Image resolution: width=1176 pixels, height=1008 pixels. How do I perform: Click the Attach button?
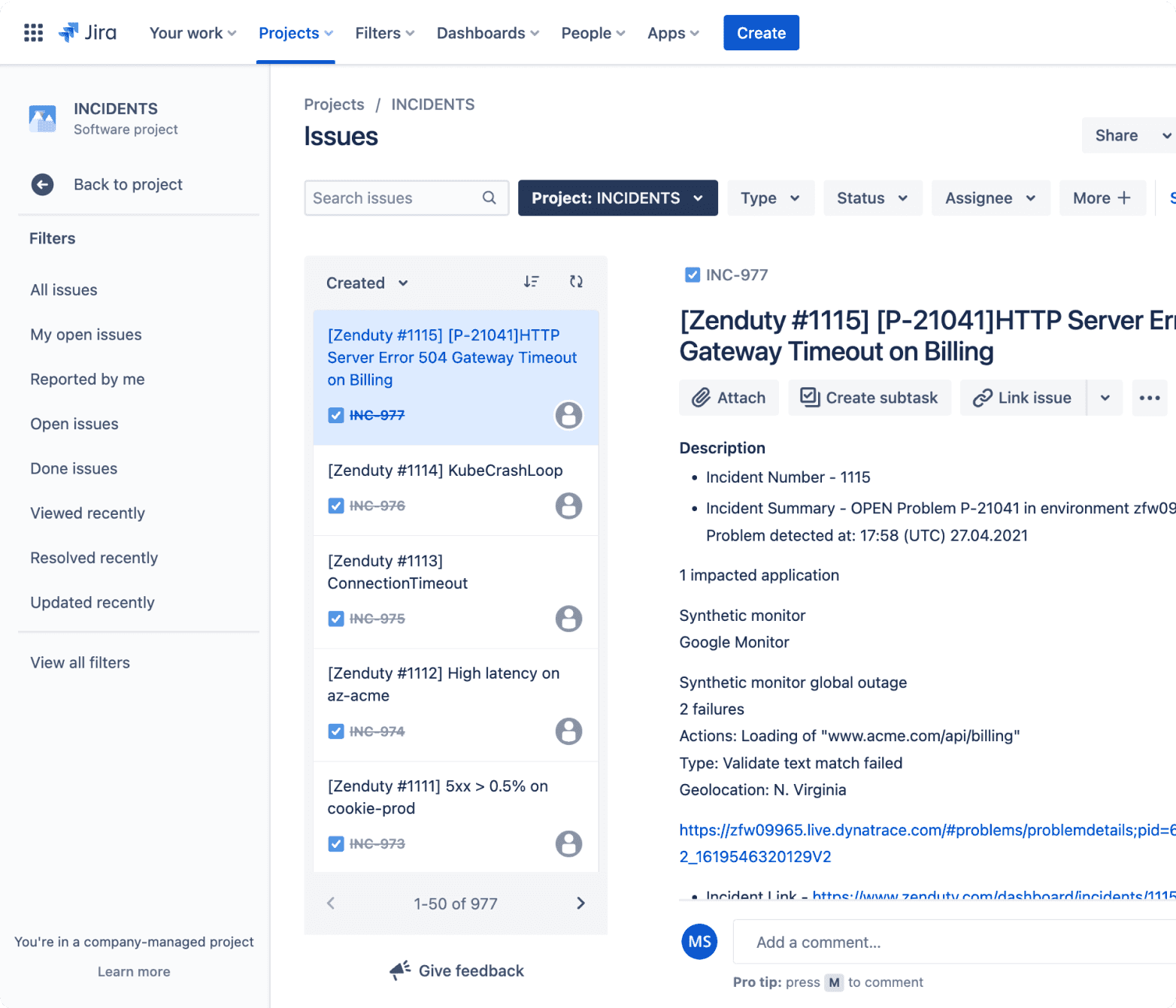click(x=729, y=398)
